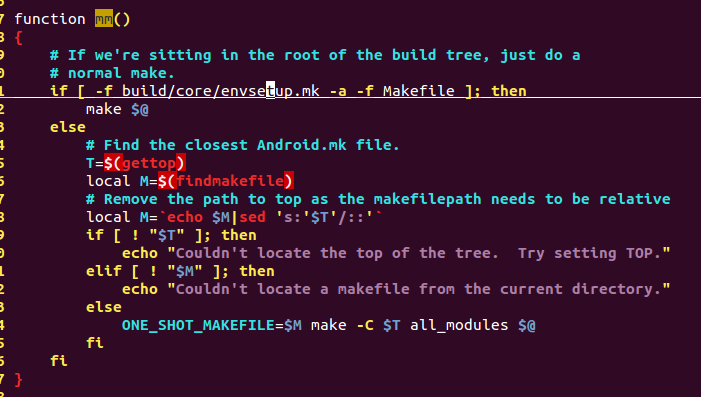Click the highlighted 'gettop' command
Viewport: 701px width, 397px height.
(149, 163)
